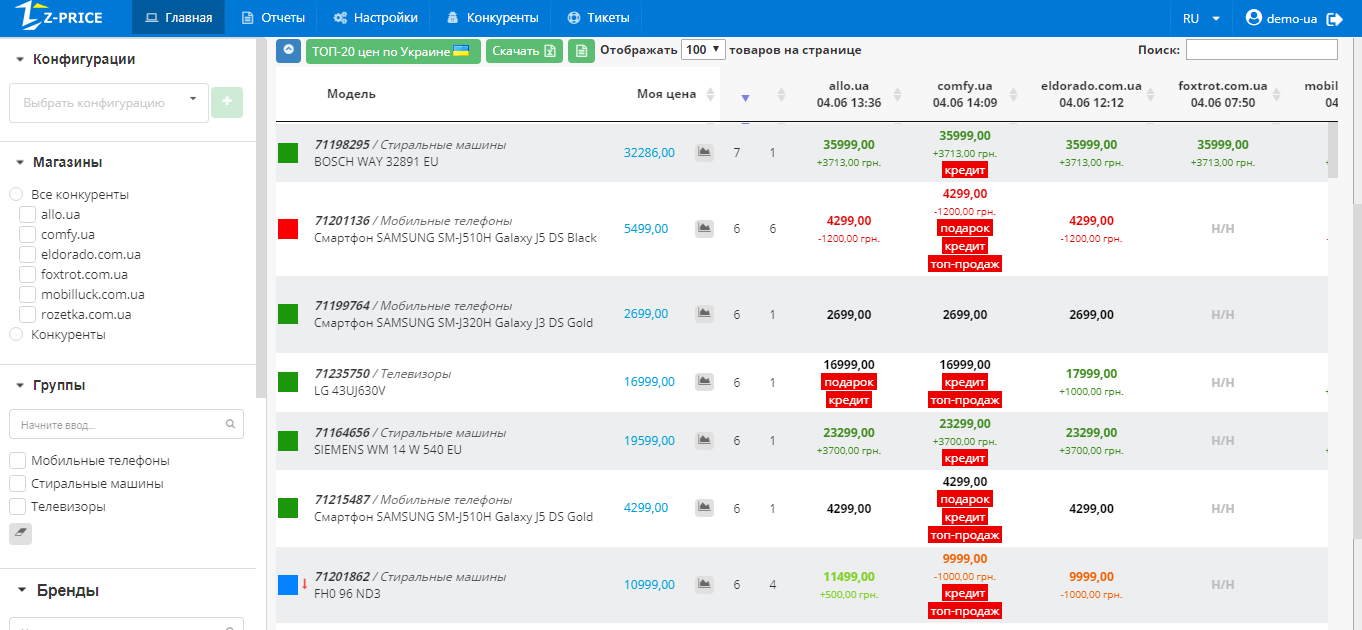Click the ТОП-20 цен по Украине button
Screen dimensions: 1362x630
[393, 51]
